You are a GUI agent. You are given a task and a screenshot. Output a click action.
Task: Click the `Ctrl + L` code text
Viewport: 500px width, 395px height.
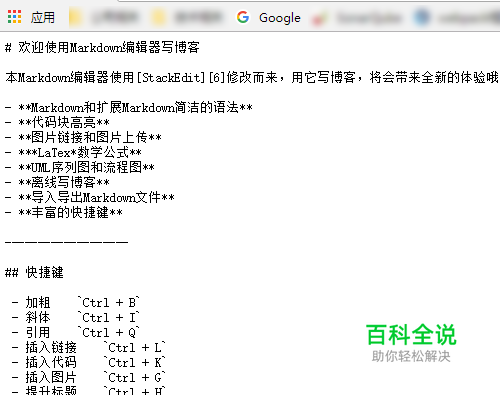135,348
